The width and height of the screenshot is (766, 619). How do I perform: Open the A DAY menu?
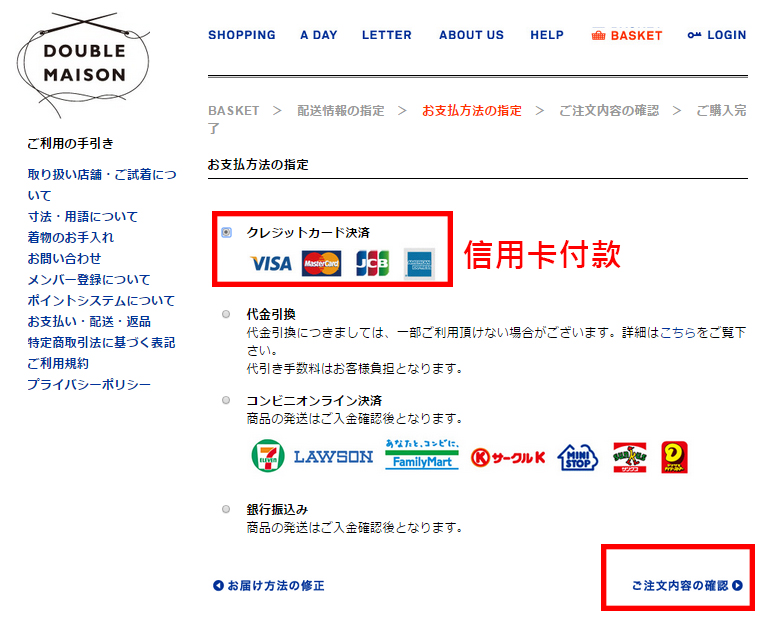coord(319,35)
